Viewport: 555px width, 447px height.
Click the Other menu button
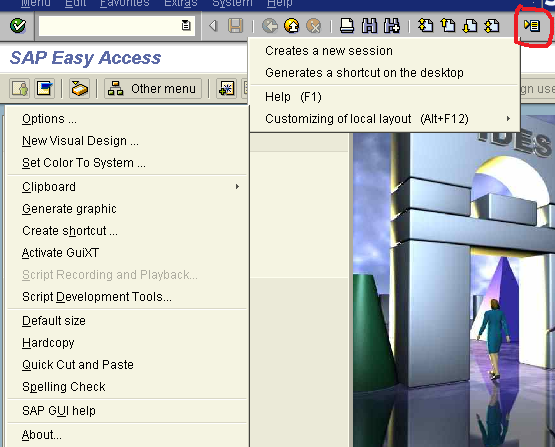tap(153, 88)
